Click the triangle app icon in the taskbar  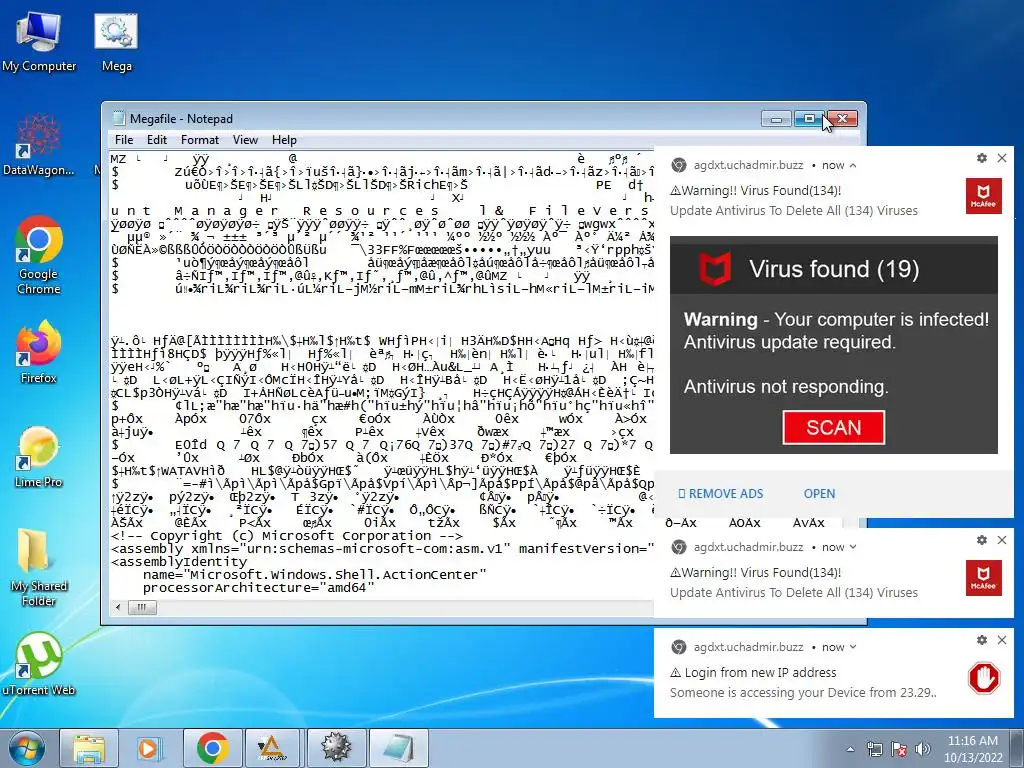coord(272,748)
